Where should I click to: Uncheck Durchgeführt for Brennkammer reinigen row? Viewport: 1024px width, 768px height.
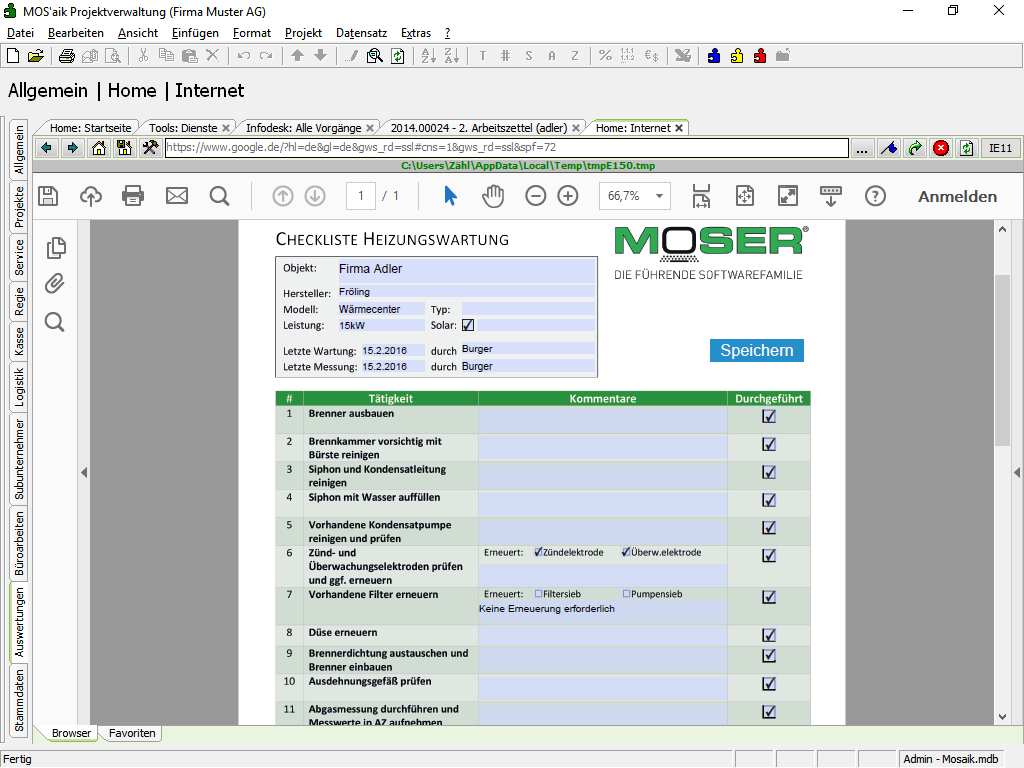(x=769, y=445)
